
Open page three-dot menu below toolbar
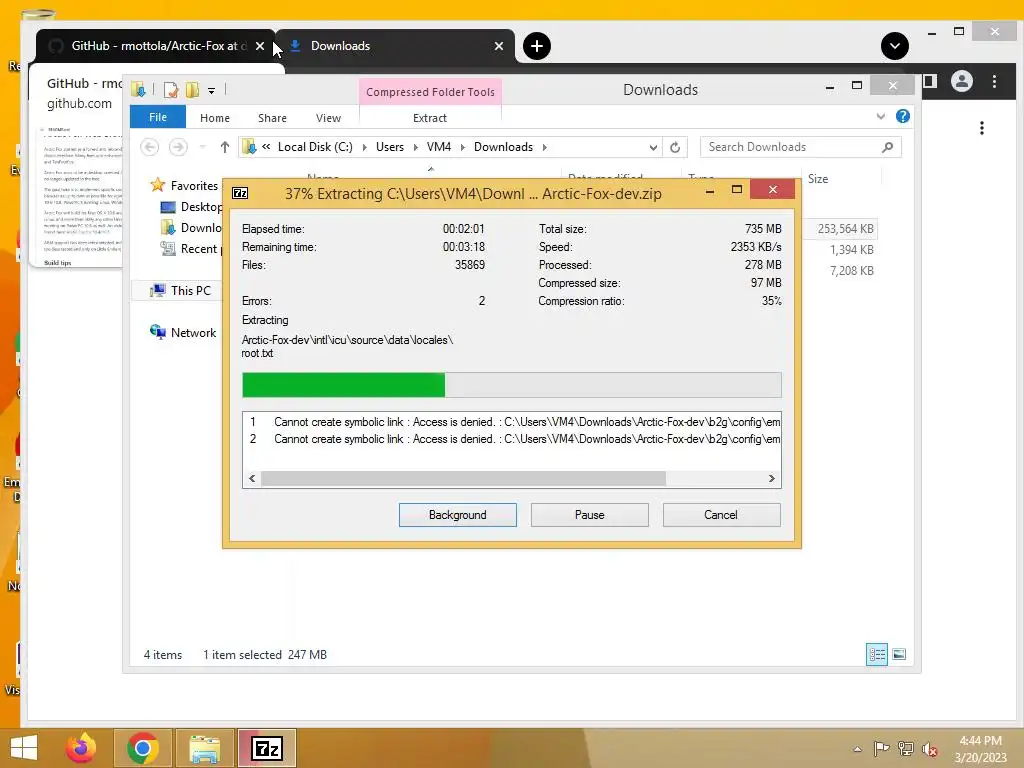pos(982,128)
